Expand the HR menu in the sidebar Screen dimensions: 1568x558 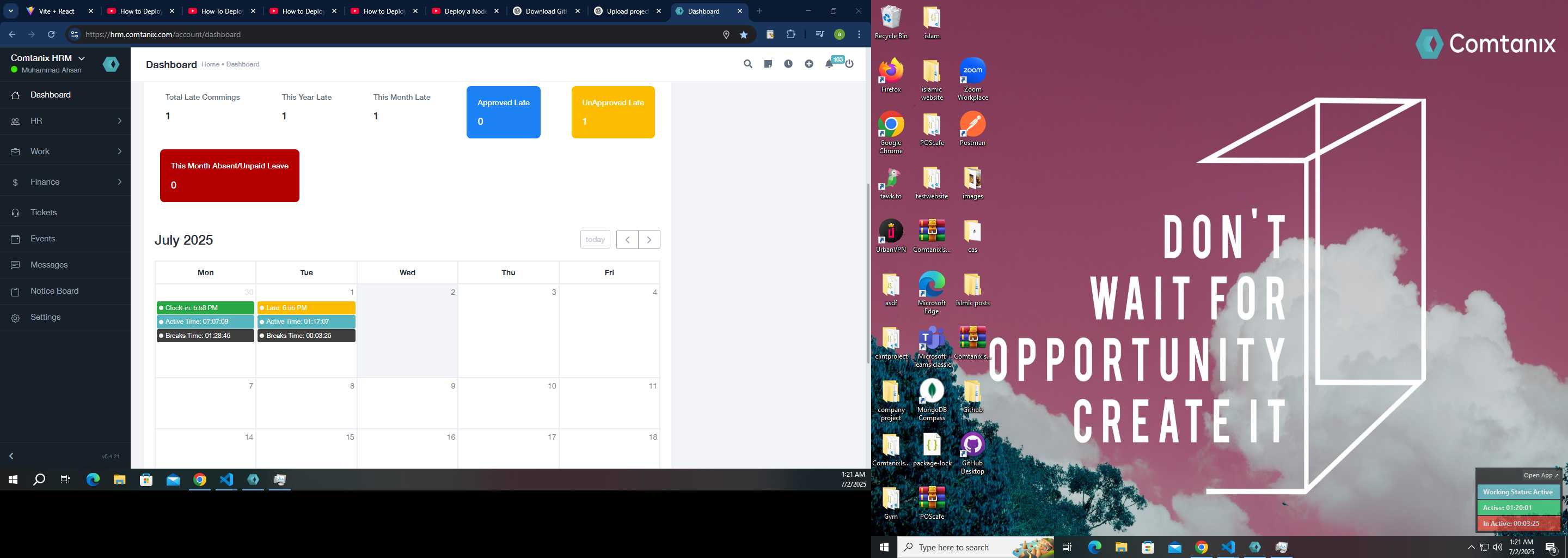(65, 121)
